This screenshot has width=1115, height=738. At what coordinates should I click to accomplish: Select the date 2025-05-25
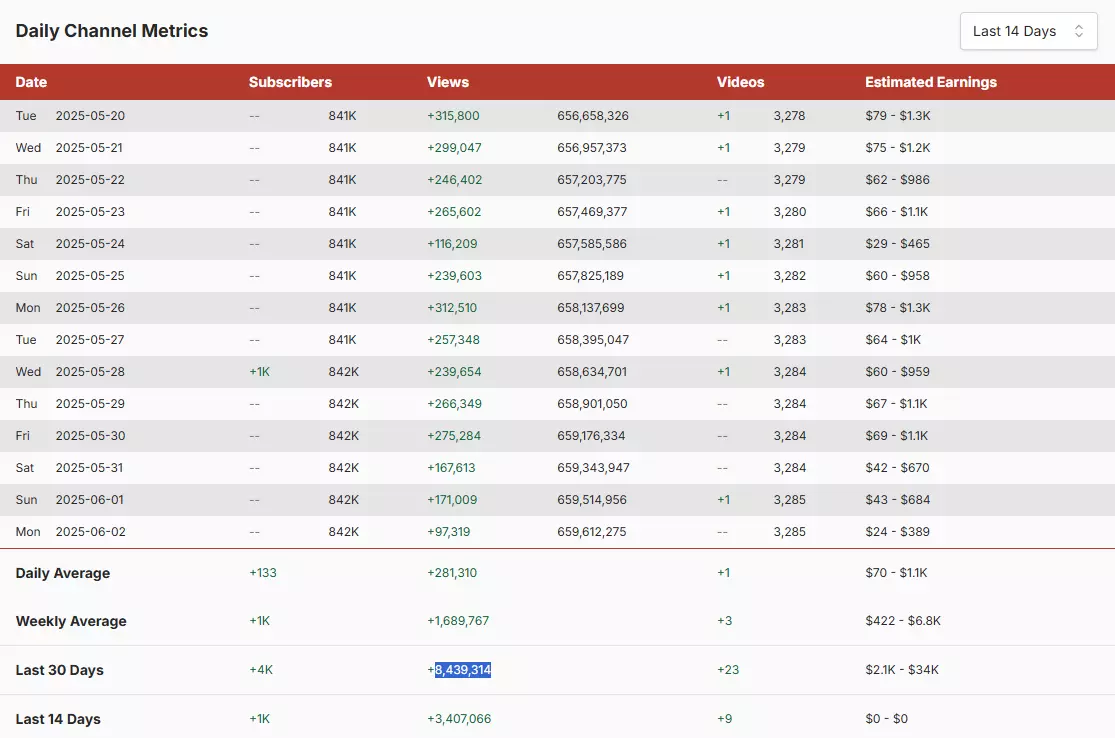pos(90,276)
